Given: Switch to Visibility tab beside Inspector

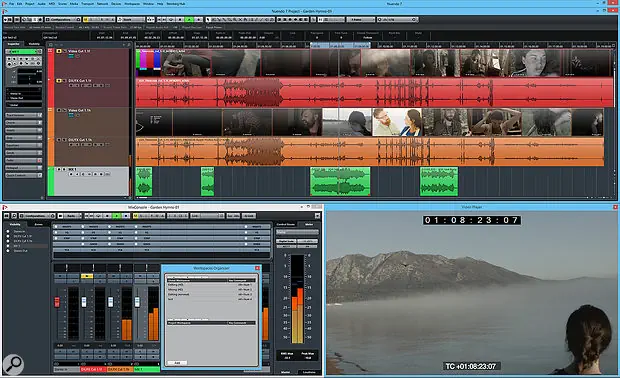Looking at the screenshot, I should (x=34, y=44).
